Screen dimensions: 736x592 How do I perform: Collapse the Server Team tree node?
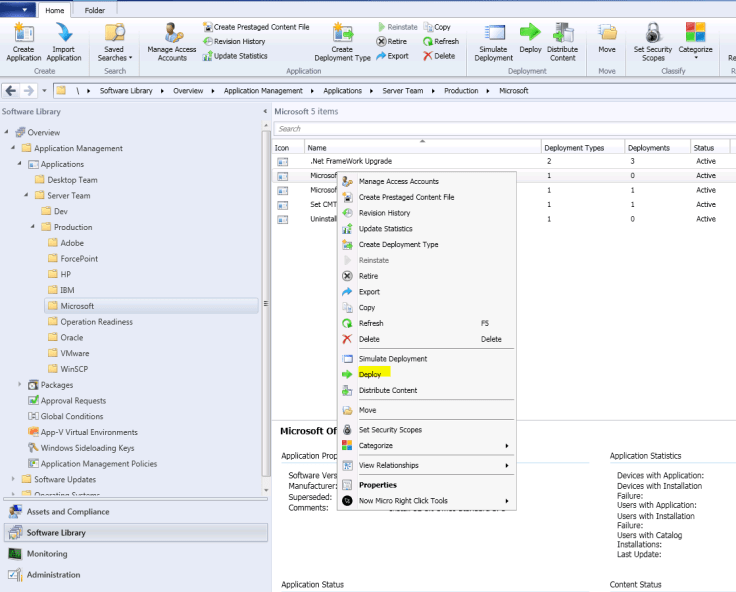point(27,196)
